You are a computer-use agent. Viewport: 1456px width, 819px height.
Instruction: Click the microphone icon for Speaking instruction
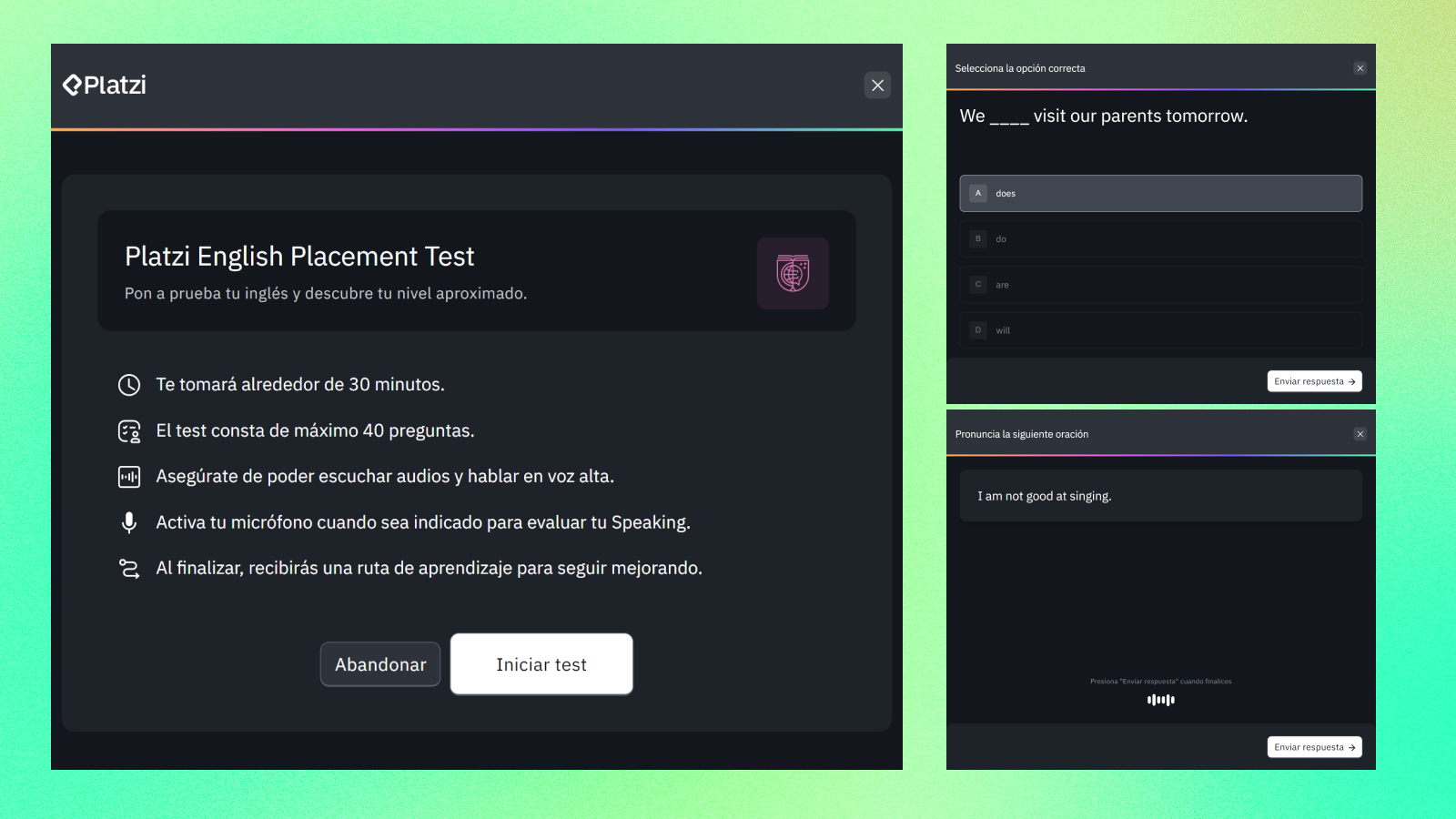(x=129, y=522)
